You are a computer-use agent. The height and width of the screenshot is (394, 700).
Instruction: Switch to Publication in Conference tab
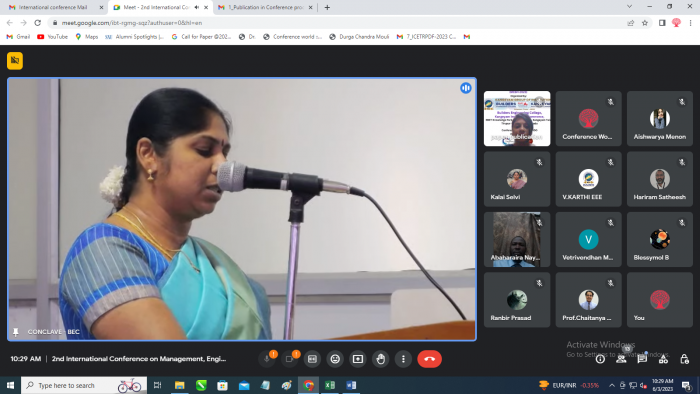[265, 7]
